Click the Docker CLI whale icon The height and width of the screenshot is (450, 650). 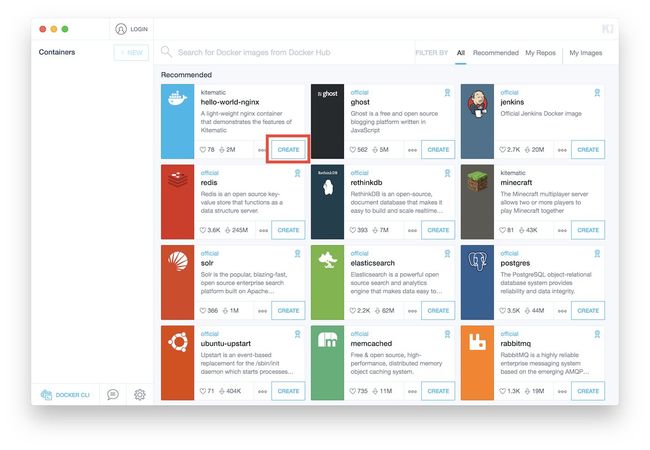(x=46, y=395)
